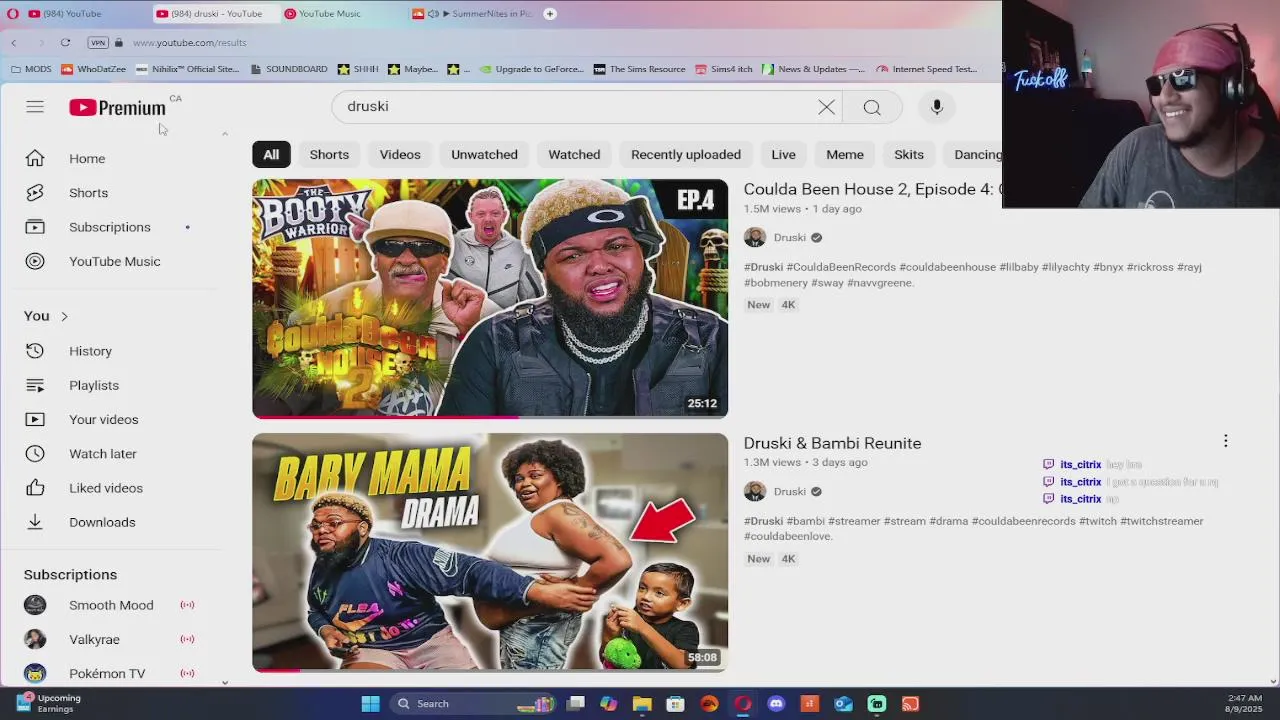Select the Videos filter chip
This screenshot has width=1280, height=720.
click(400, 154)
